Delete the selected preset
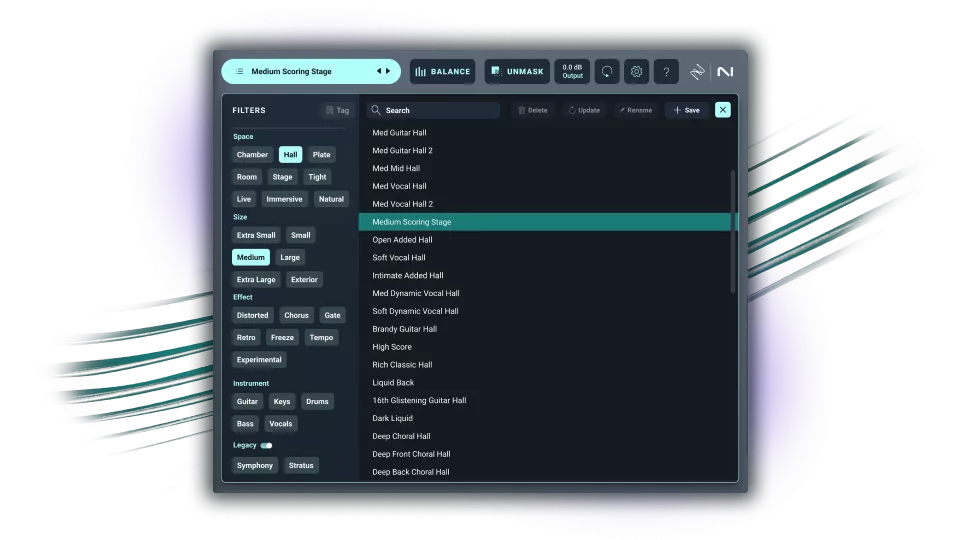Screen dimensions: 960x540 pyautogui.click(x=533, y=110)
